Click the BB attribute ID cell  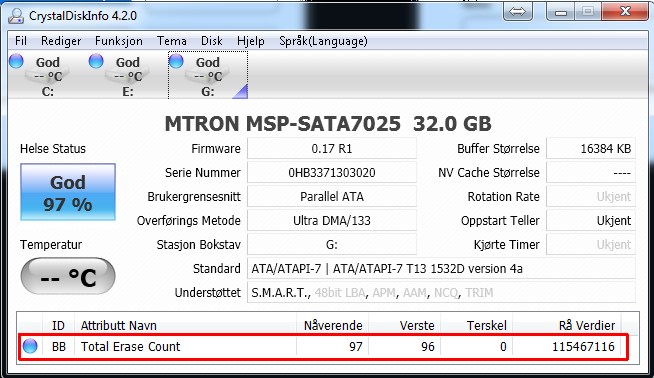(59, 346)
